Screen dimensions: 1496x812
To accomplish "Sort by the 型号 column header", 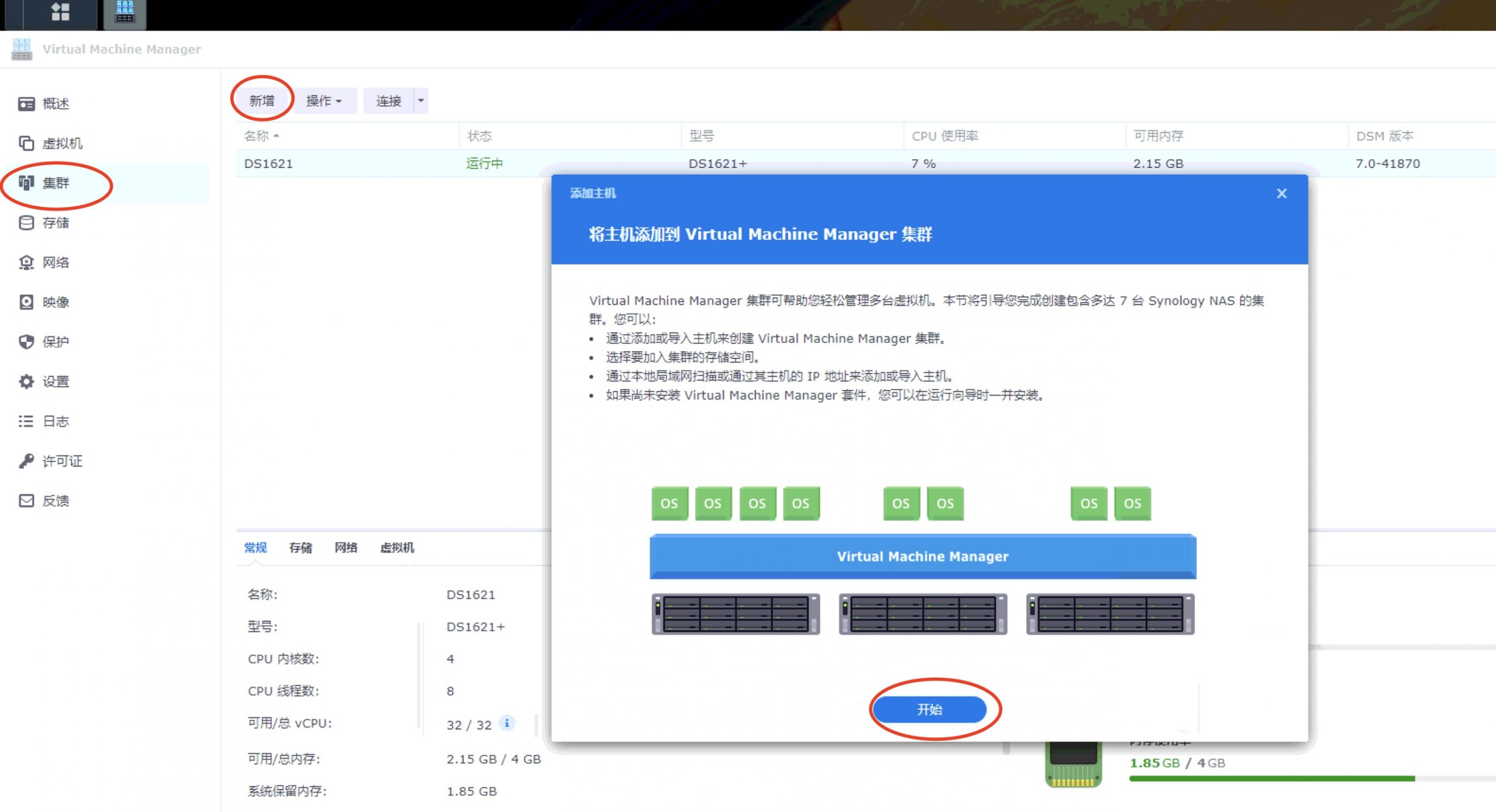I will [792, 136].
